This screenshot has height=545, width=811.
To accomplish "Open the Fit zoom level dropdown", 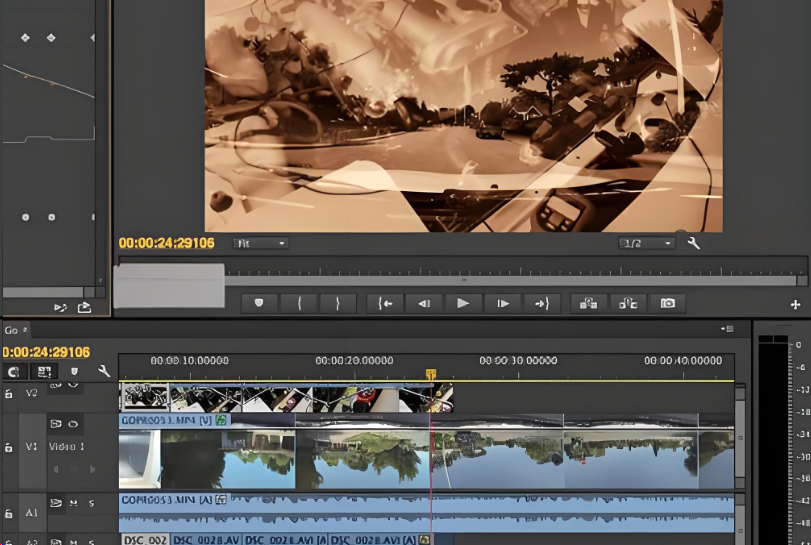I will pos(261,243).
